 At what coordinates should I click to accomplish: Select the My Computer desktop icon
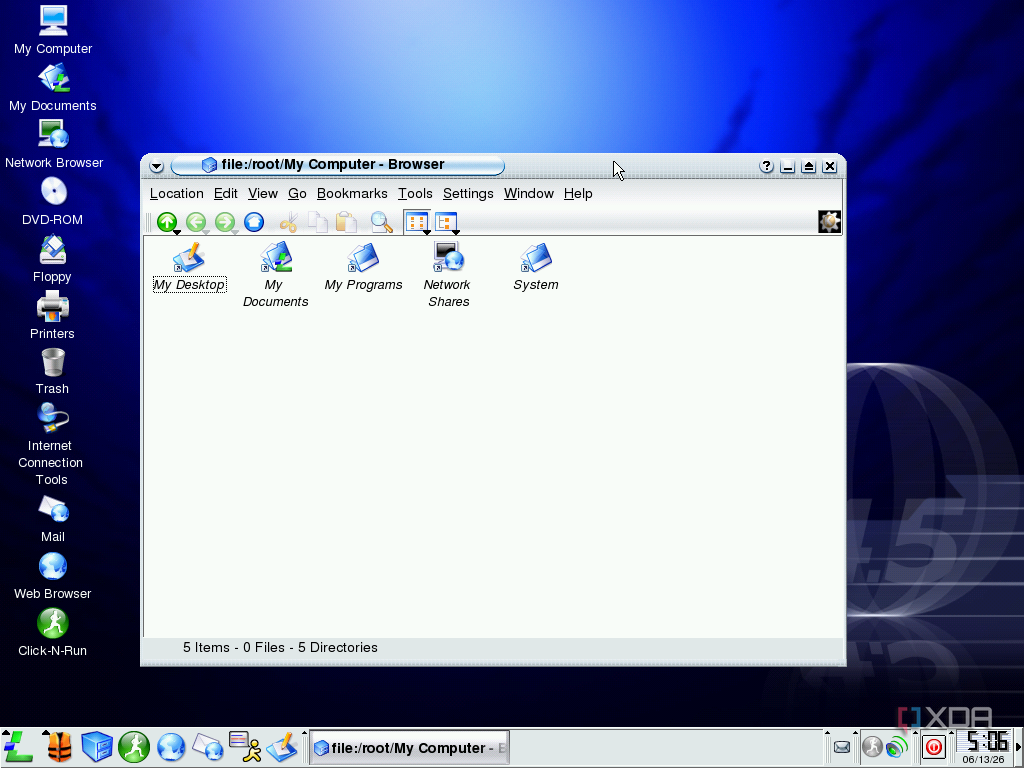point(53,30)
